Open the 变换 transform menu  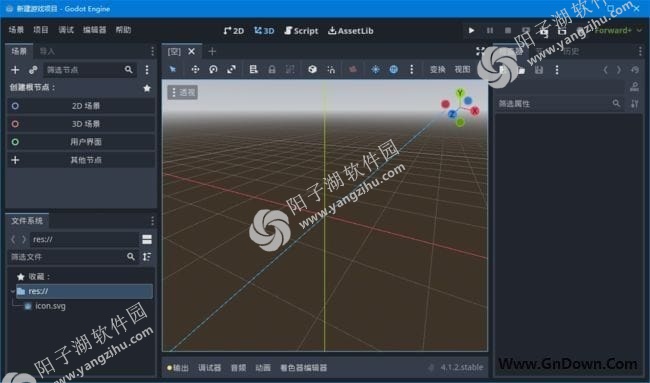437,69
